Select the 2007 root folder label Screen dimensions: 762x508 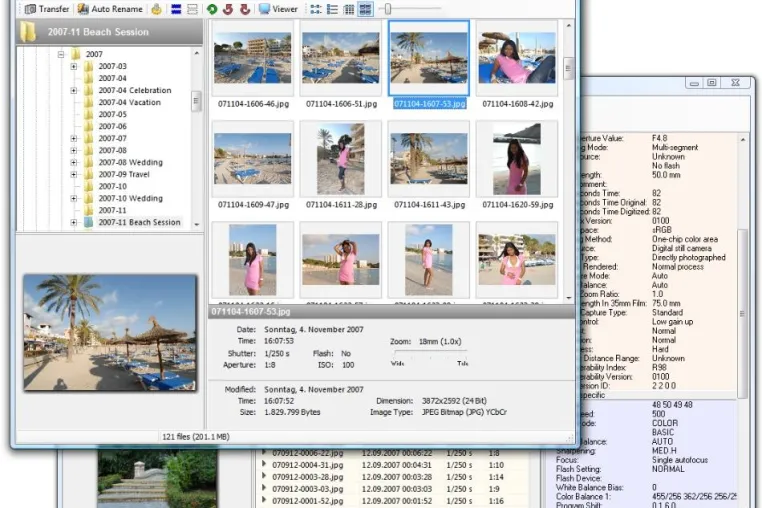tap(94, 54)
